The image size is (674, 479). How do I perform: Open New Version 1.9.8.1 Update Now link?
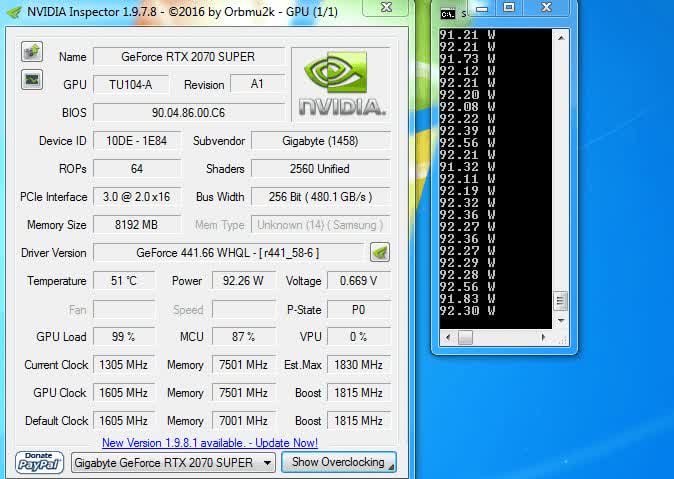pos(210,442)
